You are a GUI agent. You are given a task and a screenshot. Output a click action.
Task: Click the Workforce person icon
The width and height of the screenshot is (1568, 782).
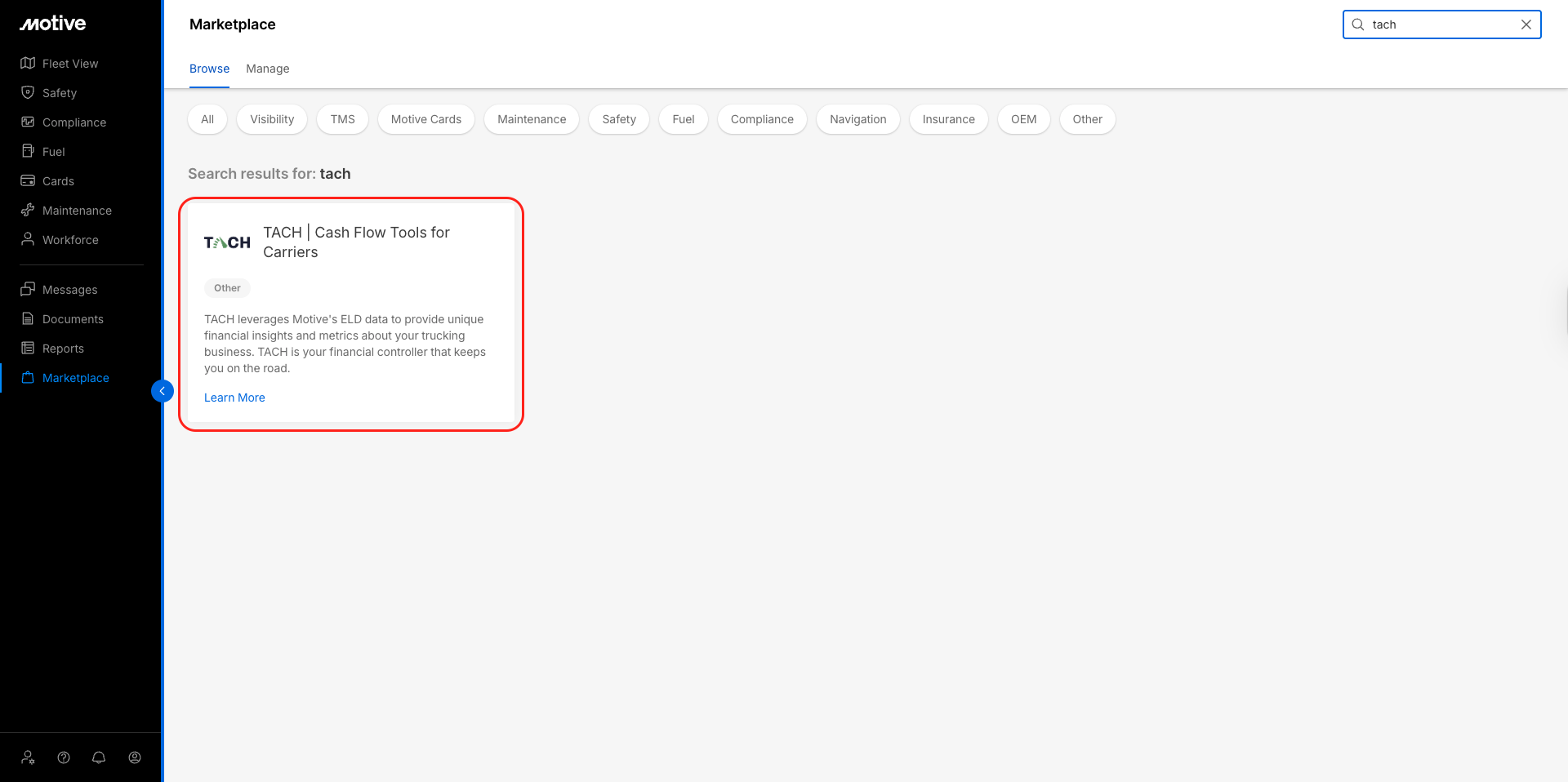(28, 239)
